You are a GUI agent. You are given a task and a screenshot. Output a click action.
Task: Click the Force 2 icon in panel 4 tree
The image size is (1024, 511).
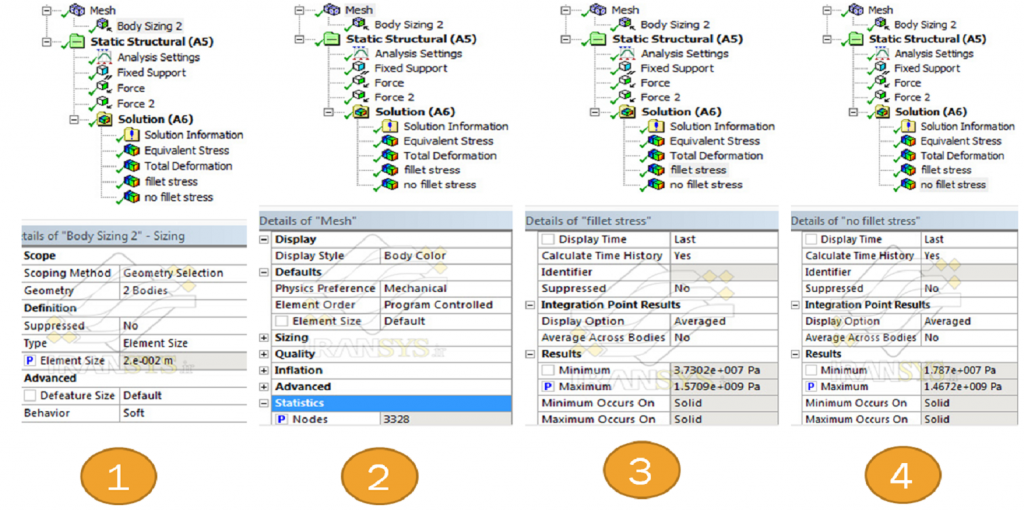pyautogui.click(x=880, y=97)
